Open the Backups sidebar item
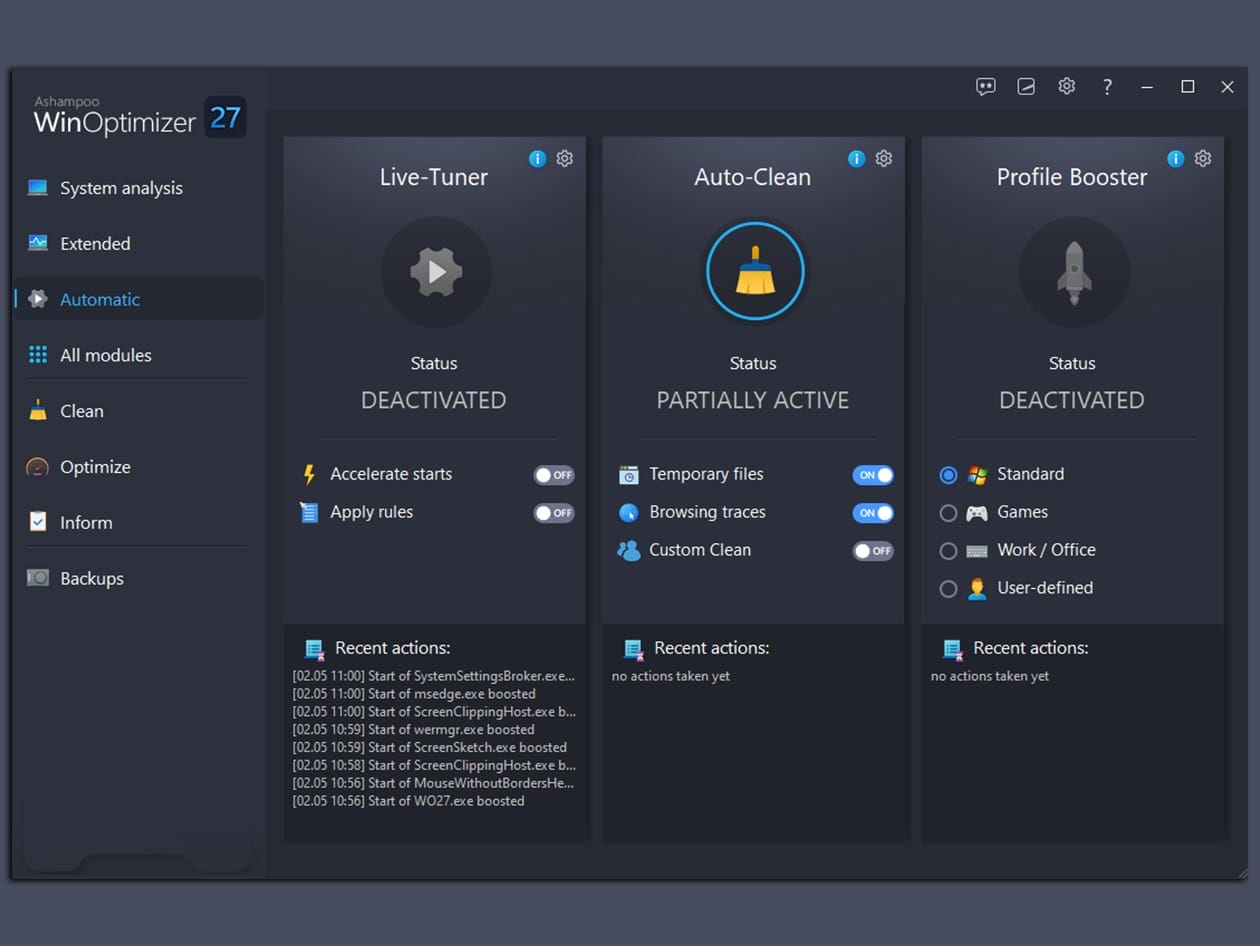1260x946 pixels. point(91,578)
